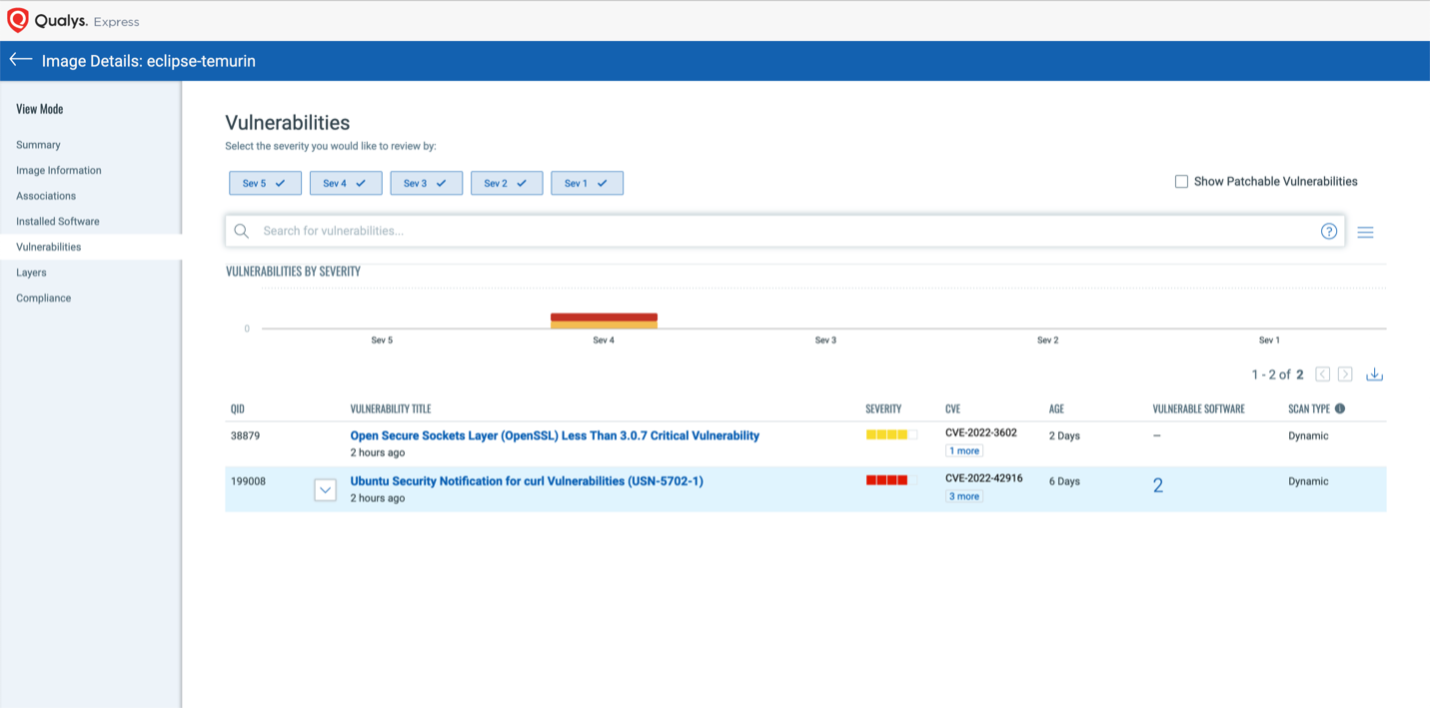Expand '1 more' CVEs for OpenSSL row
The height and width of the screenshot is (711, 1430).
click(x=964, y=451)
